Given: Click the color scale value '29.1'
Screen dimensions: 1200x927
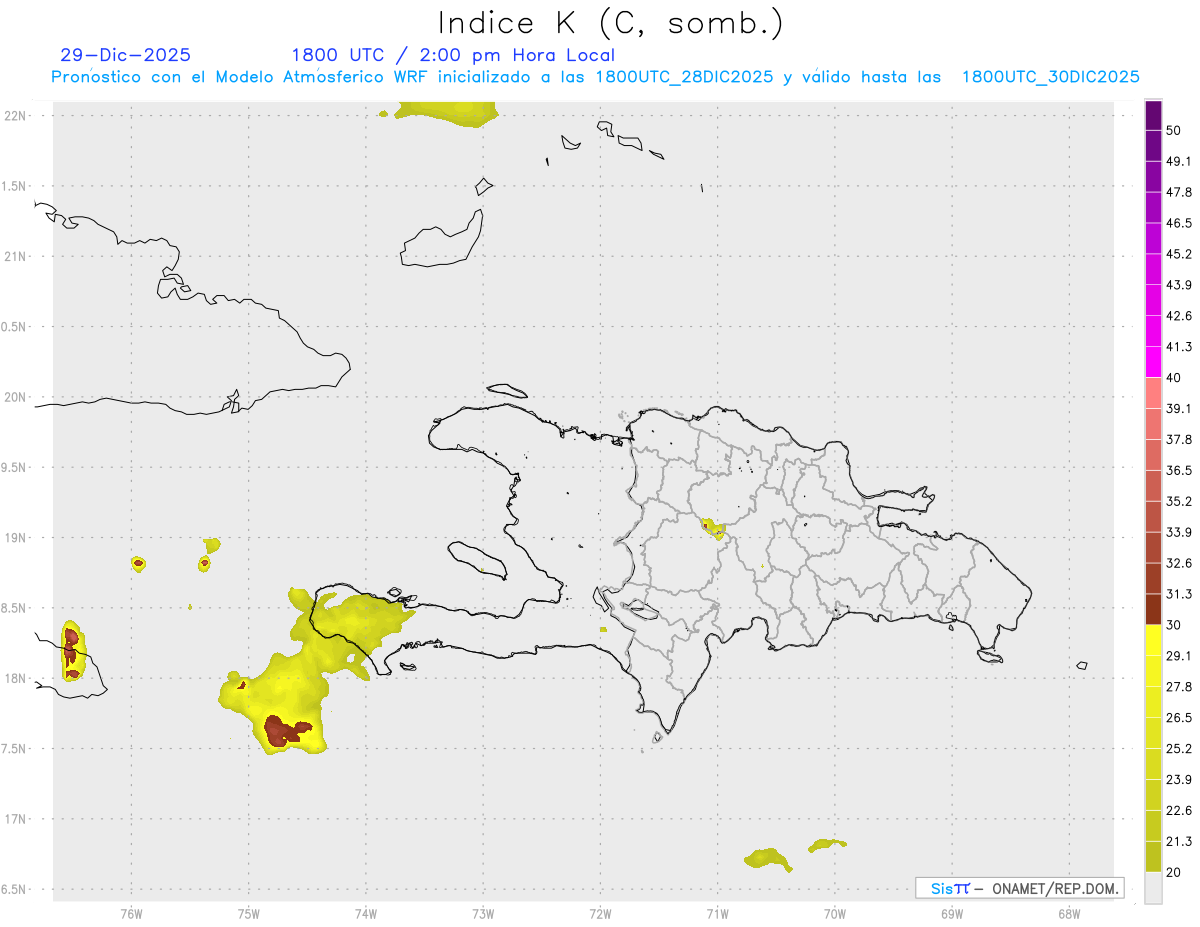Looking at the screenshot, I should pyautogui.click(x=1179, y=656).
